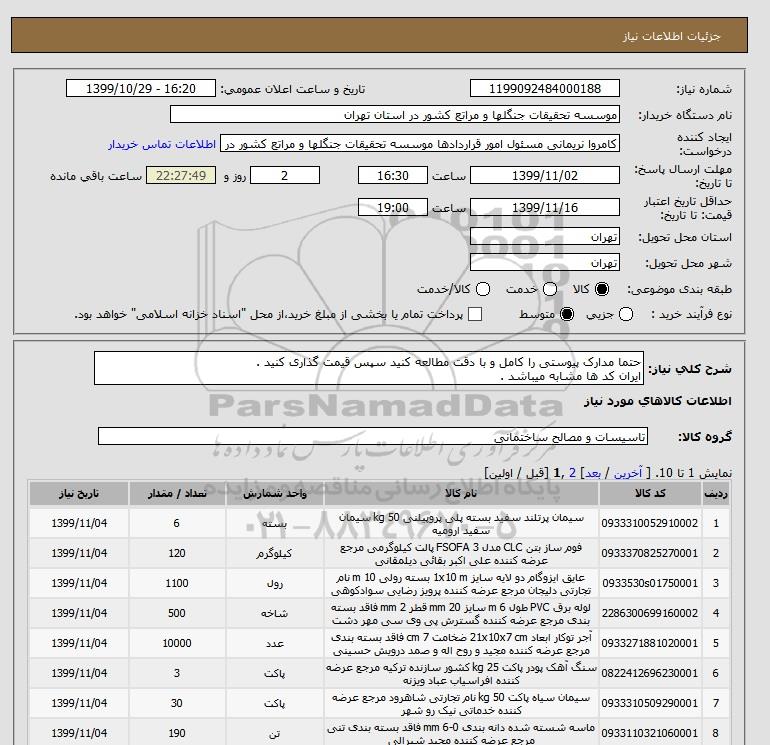Select item code 0933110321060001
This screenshot has height=745, width=770.
tap(650, 733)
